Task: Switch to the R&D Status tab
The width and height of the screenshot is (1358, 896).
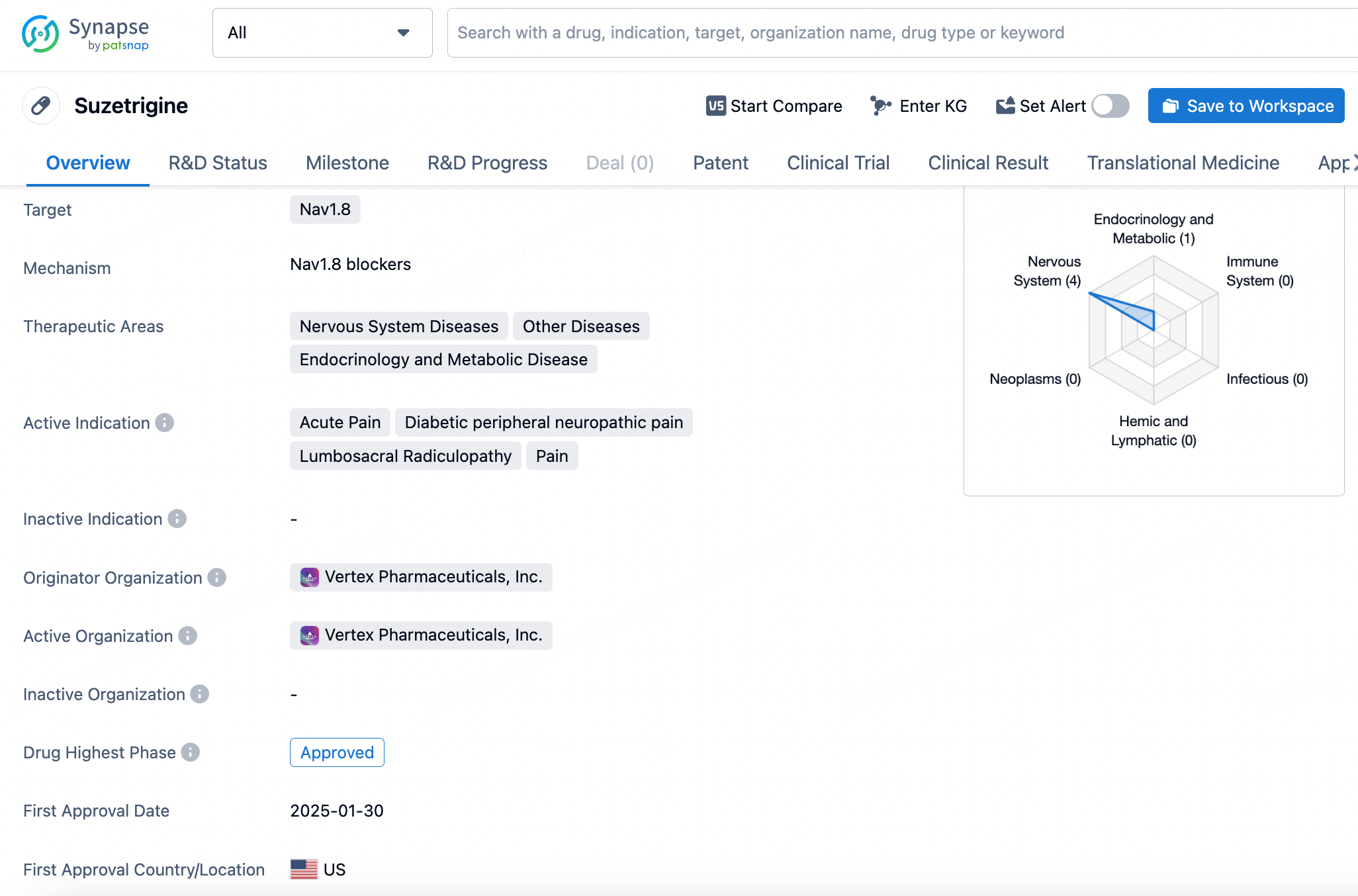Action: tap(217, 163)
